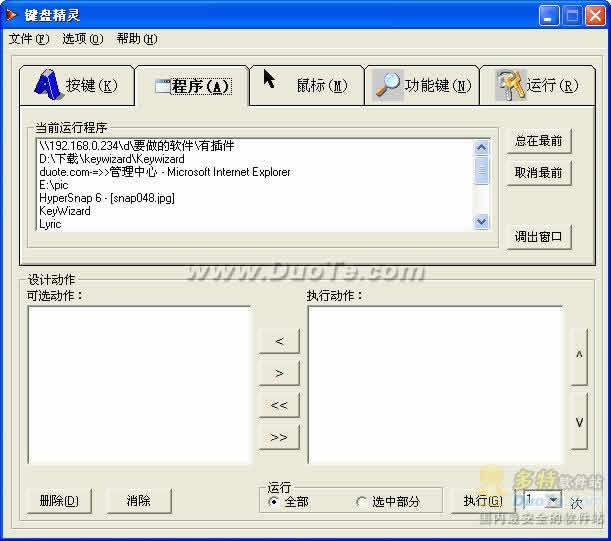The width and height of the screenshot is (611, 541).
Task: Click the magnifying glass icon
Action: point(387,84)
